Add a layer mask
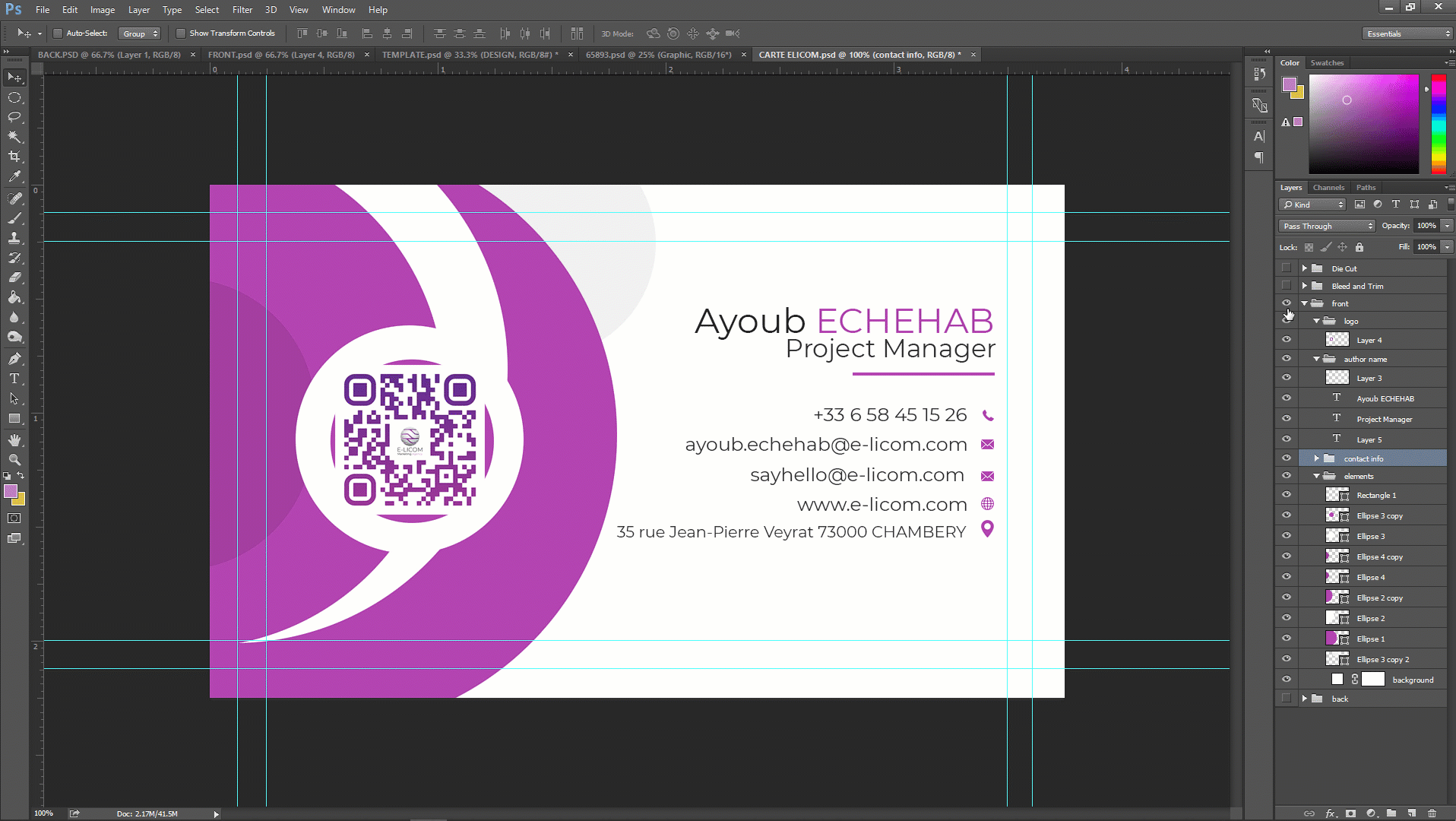1456x821 pixels. 1350,813
